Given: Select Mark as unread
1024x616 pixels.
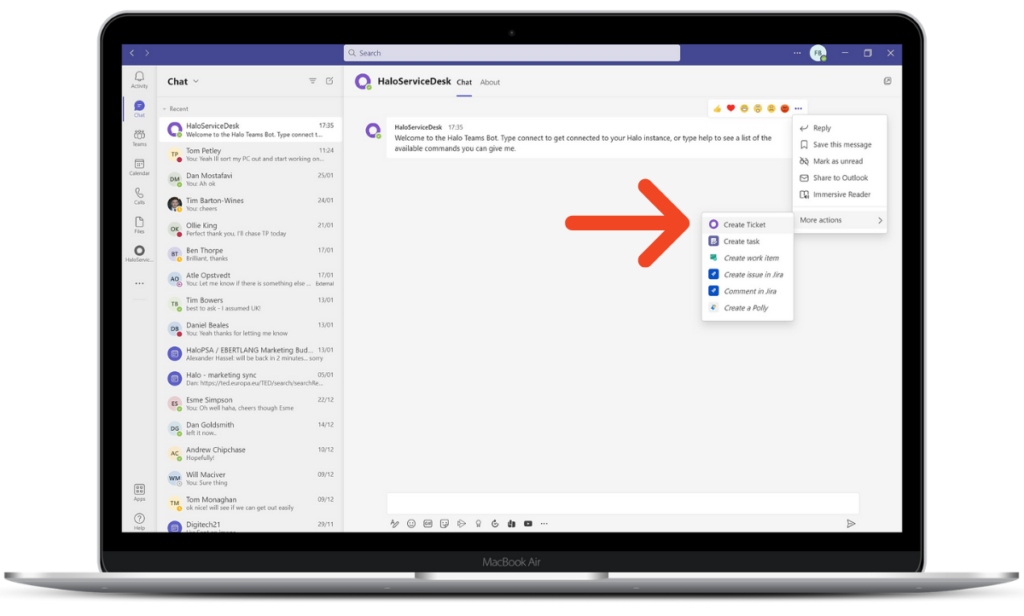Looking at the screenshot, I should click(x=840, y=161).
